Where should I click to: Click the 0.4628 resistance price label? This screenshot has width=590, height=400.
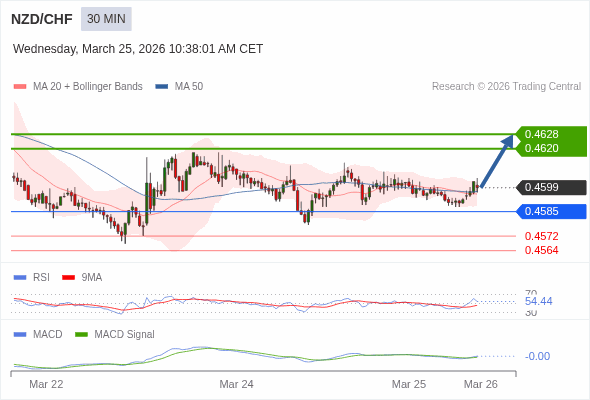(x=541, y=134)
